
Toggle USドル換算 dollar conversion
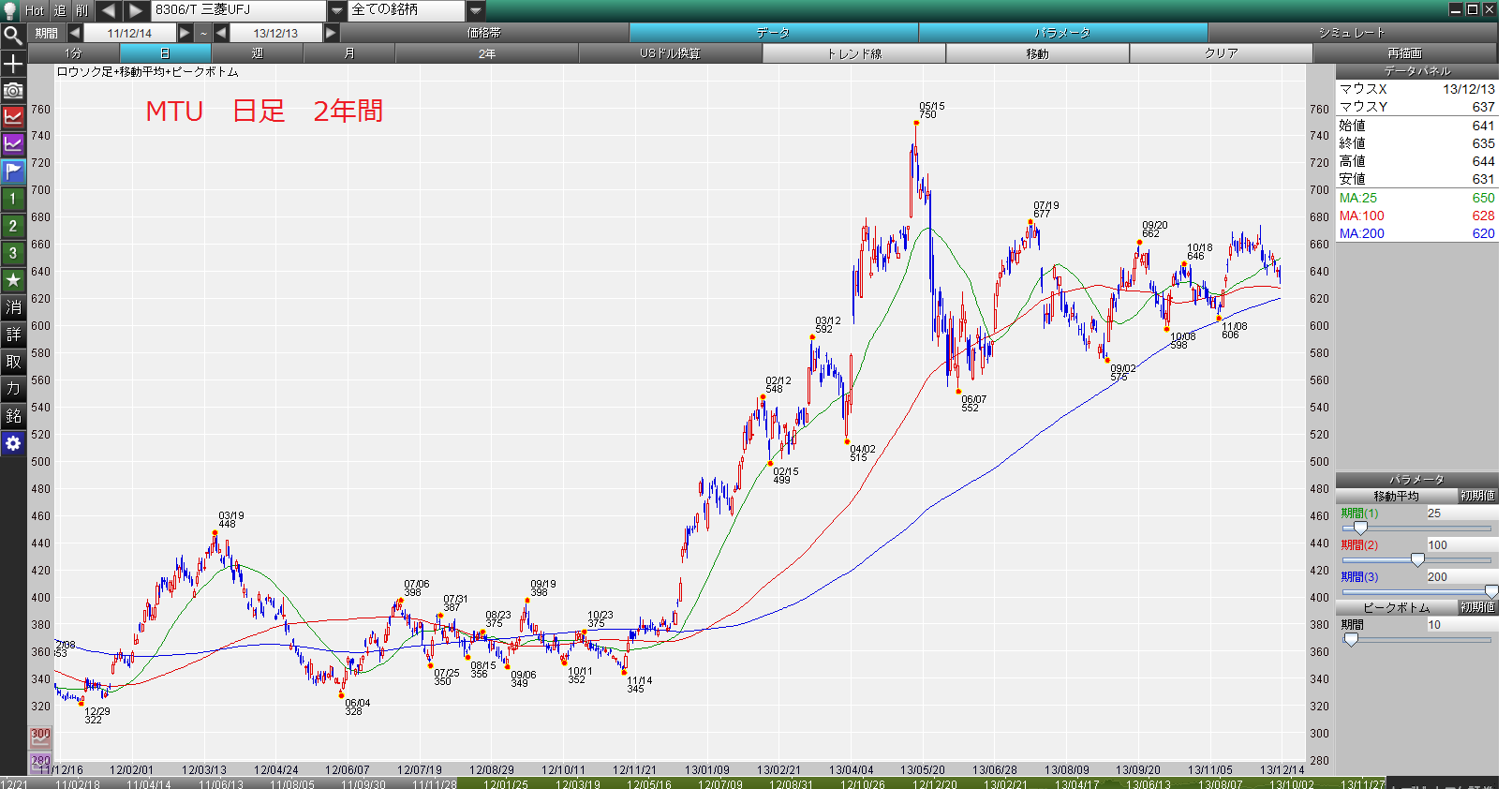tap(671, 53)
